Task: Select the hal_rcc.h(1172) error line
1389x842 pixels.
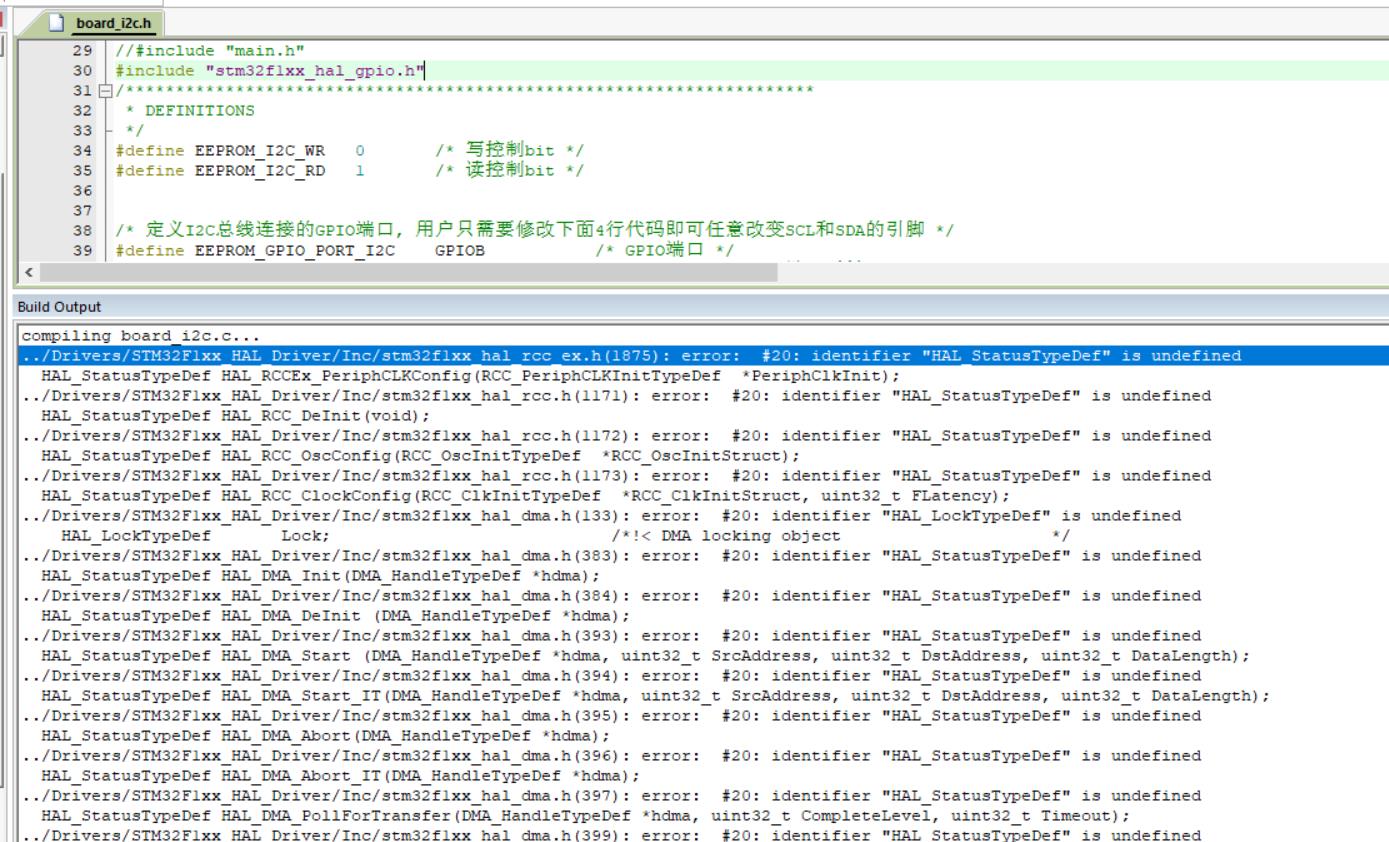Action: (x=616, y=436)
